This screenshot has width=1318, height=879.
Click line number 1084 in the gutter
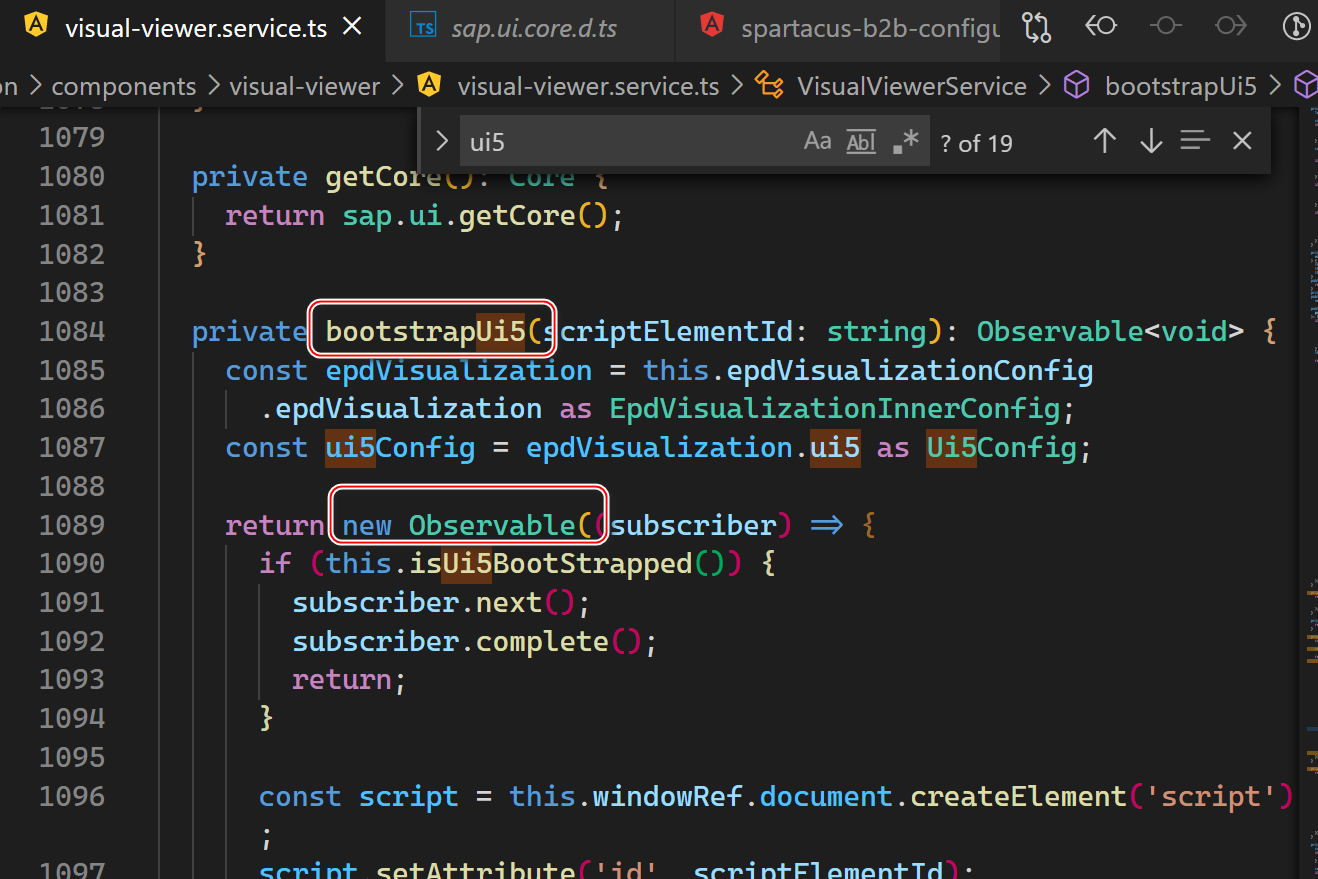click(72, 331)
